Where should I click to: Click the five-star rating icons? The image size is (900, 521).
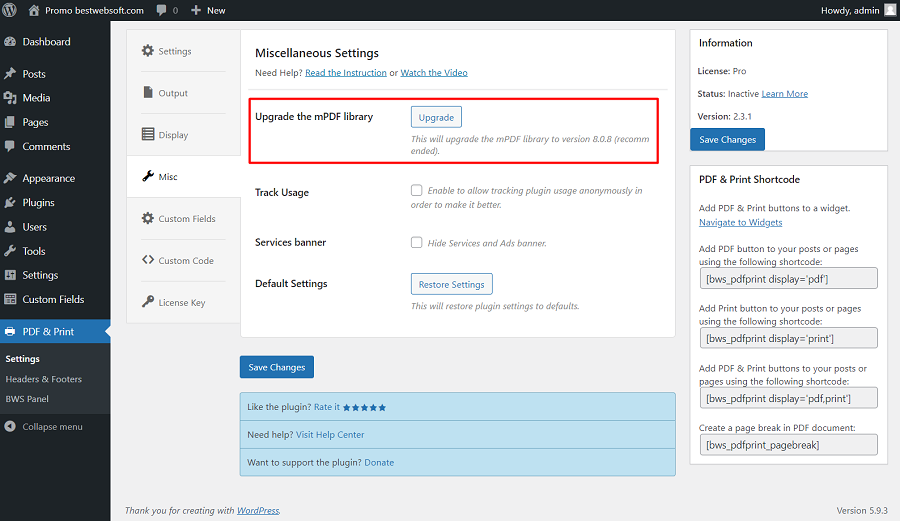tap(364, 407)
